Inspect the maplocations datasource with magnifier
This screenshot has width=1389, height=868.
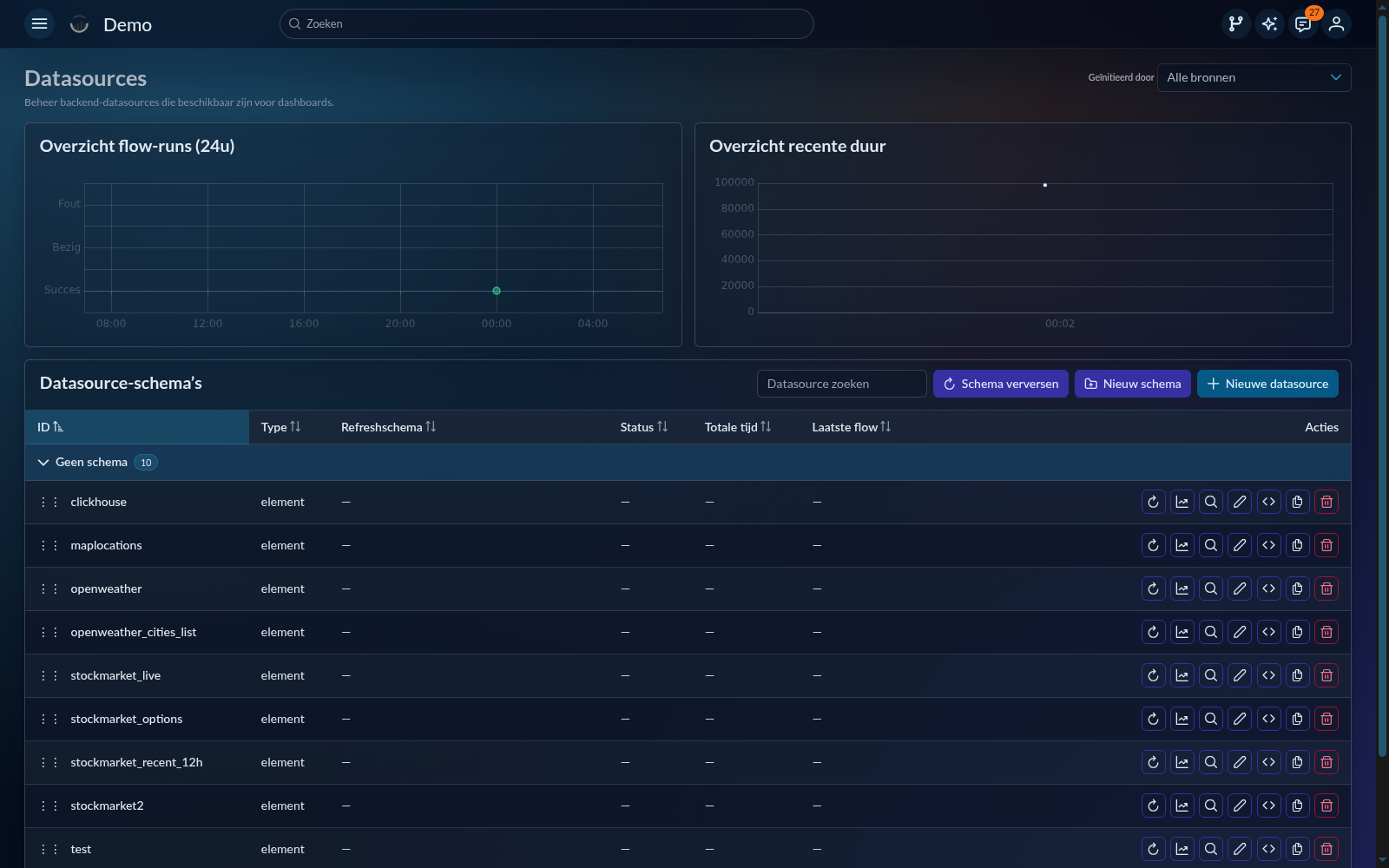point(1211,545)
